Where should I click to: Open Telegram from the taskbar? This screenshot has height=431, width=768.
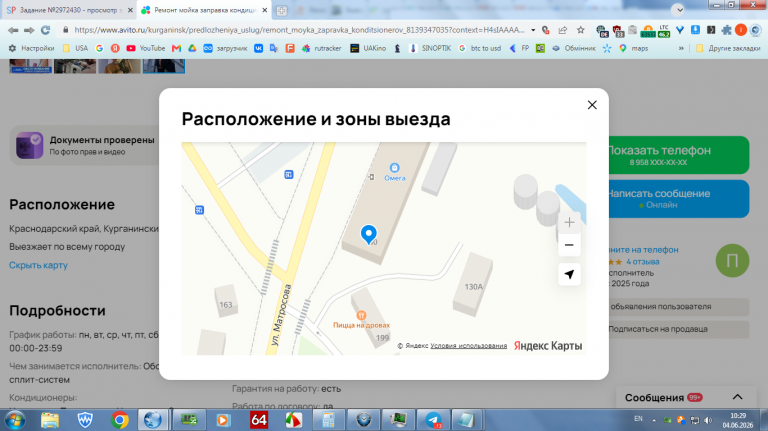pyautogui.click(x=433, y=420)
